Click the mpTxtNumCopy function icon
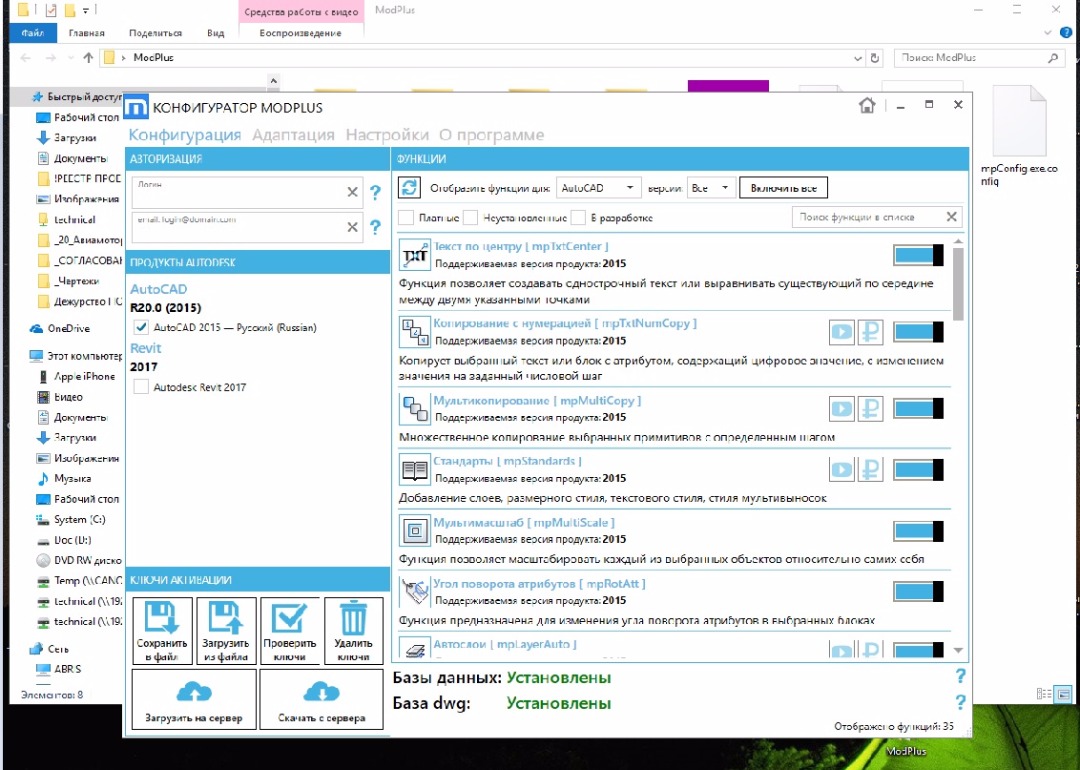Screen dimensions: 1080x770 click(x=415, y=333)
